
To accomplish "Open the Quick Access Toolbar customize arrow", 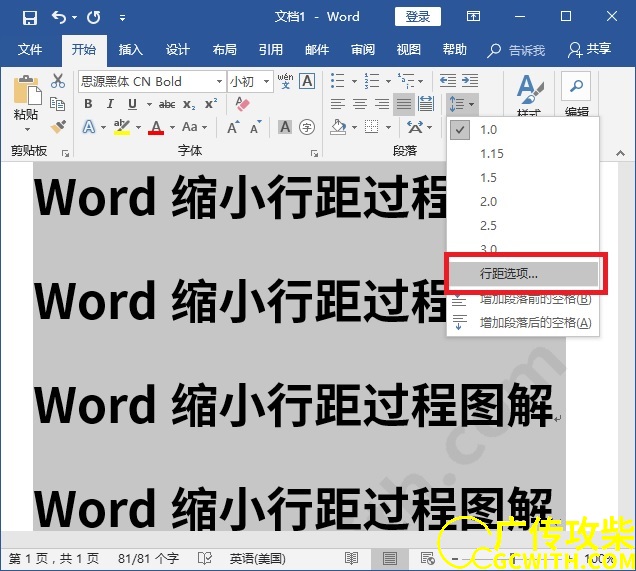I will pos(122,18).
